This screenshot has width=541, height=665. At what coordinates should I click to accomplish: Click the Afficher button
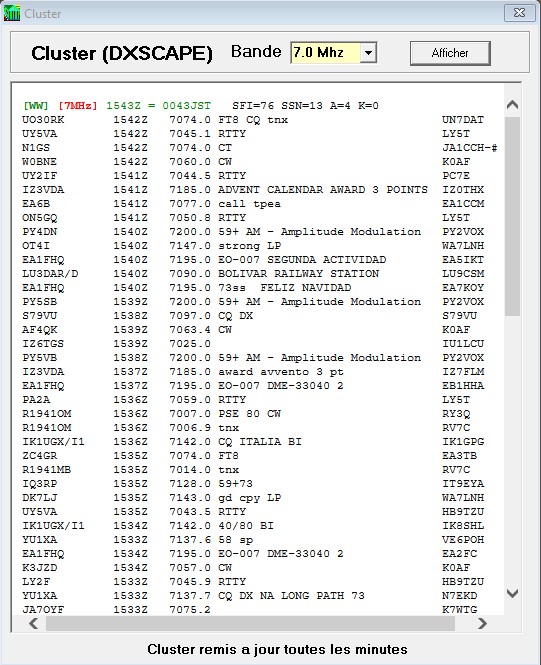[x=450, y=53]
